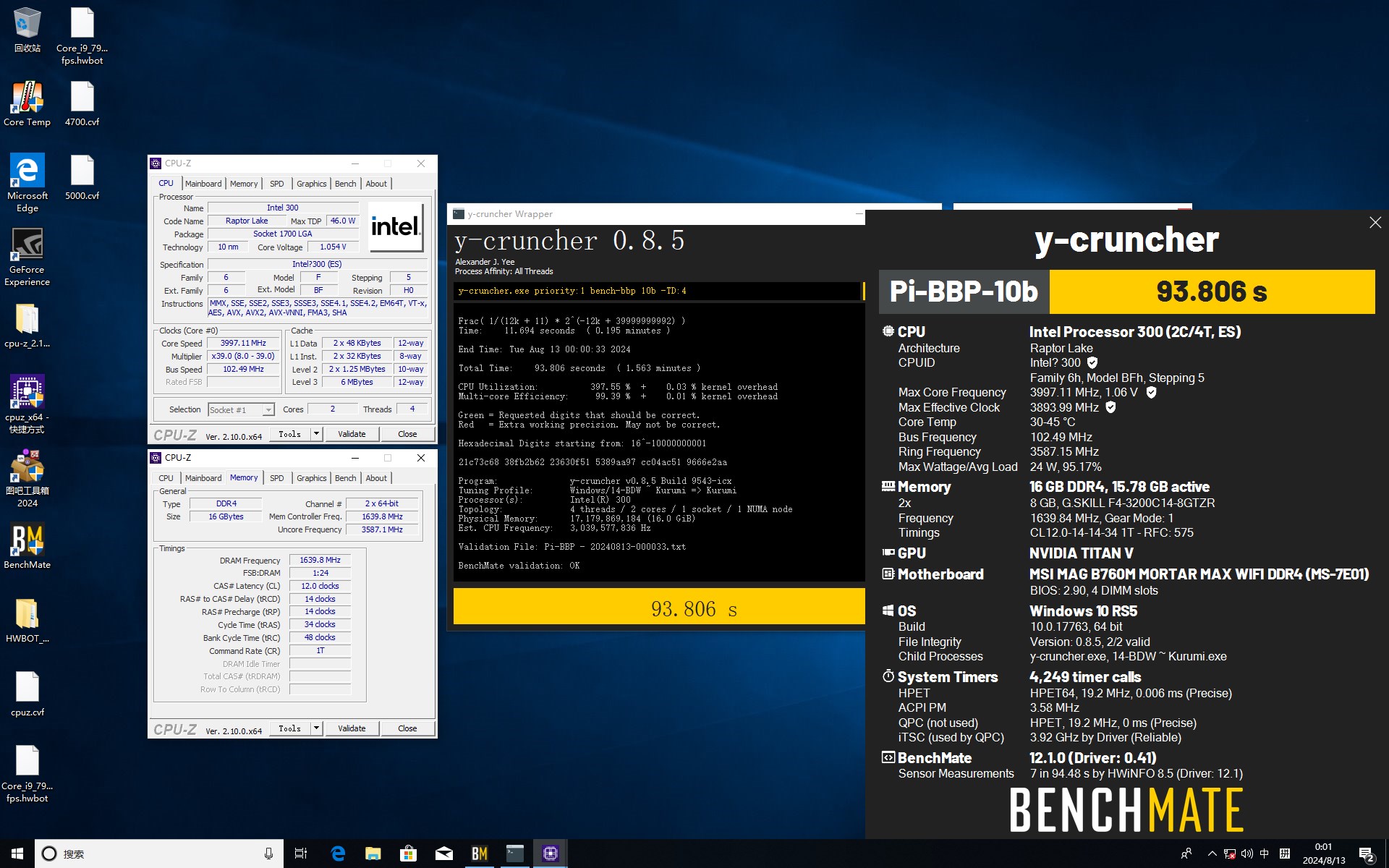Open Bench tab in CPU-Z processor window

pyautogui.click(x=345, y=184)
